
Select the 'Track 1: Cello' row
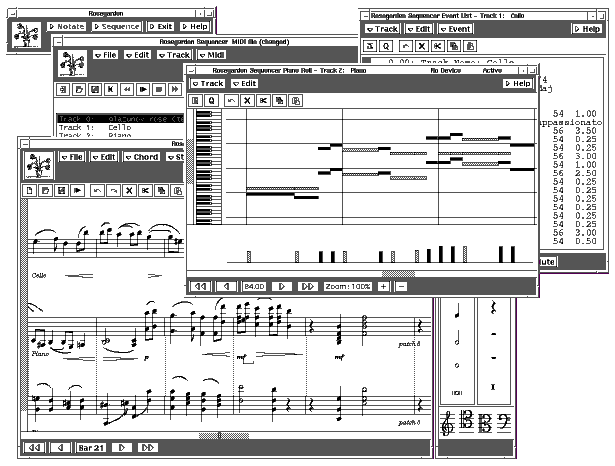pos(120,127)
